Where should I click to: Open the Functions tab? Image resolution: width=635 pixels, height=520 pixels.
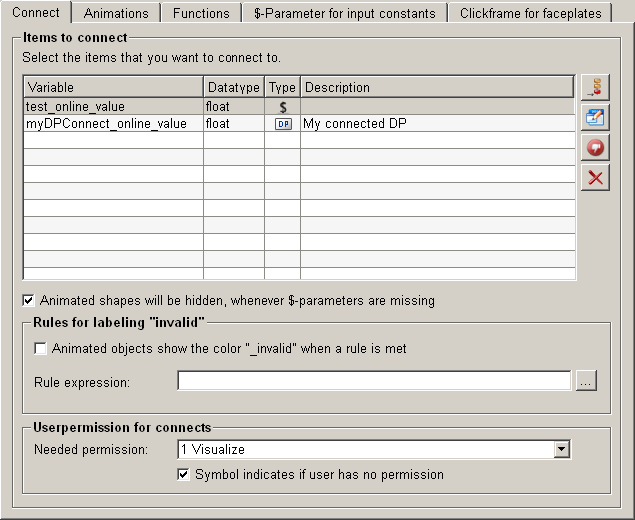201,13
